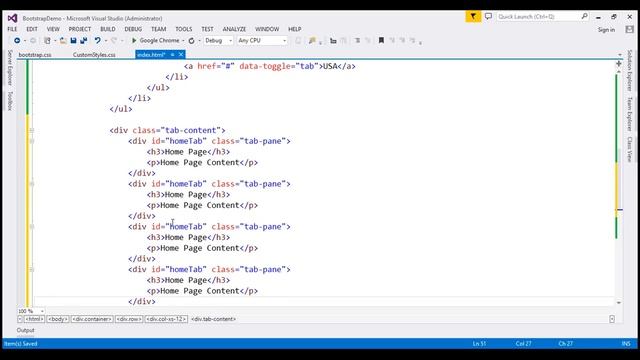Open the VIEW menu
This screenshot has width=640, height=360.
click(53, 29)
